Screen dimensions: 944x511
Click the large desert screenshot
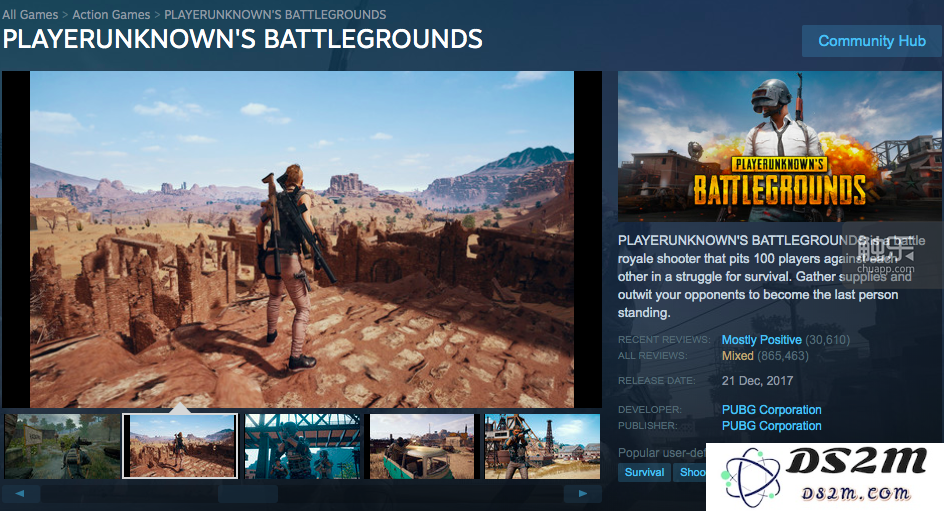tap(302, 240)
